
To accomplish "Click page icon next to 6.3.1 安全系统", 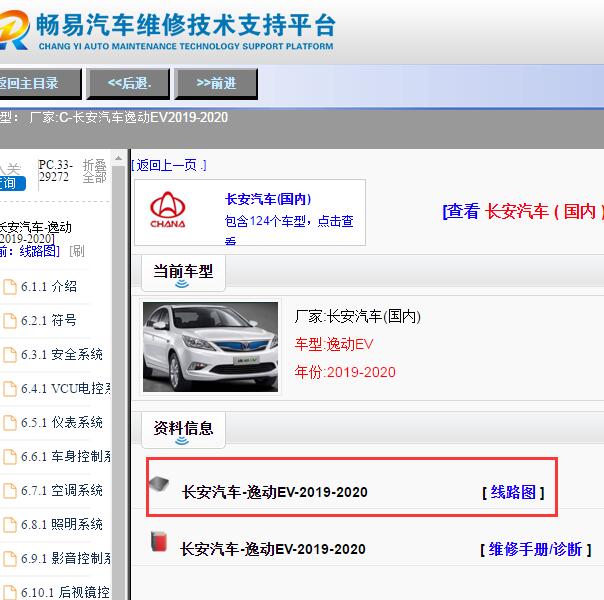I will 10,355.
